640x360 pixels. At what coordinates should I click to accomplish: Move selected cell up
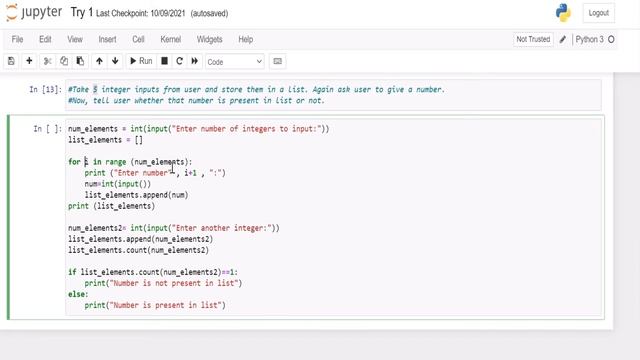click(x=99, y=61)
